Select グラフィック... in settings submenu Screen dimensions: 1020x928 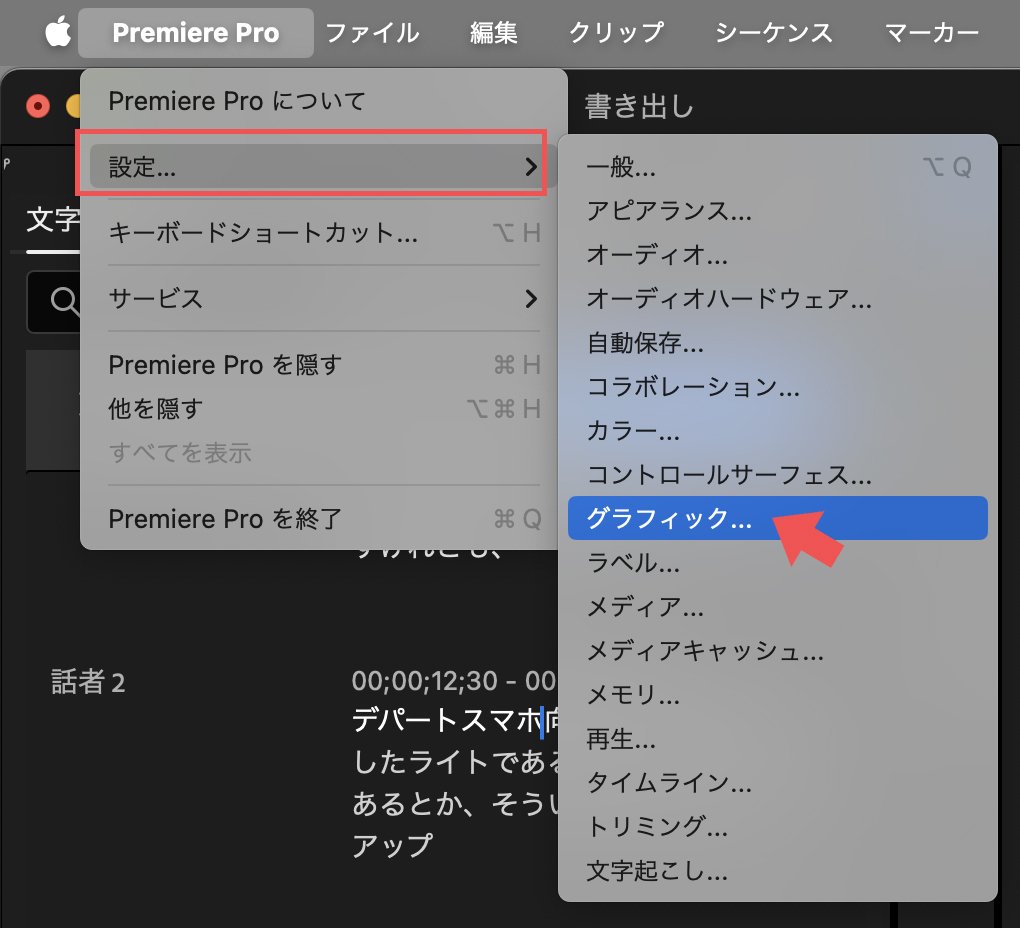pos(777,518)
